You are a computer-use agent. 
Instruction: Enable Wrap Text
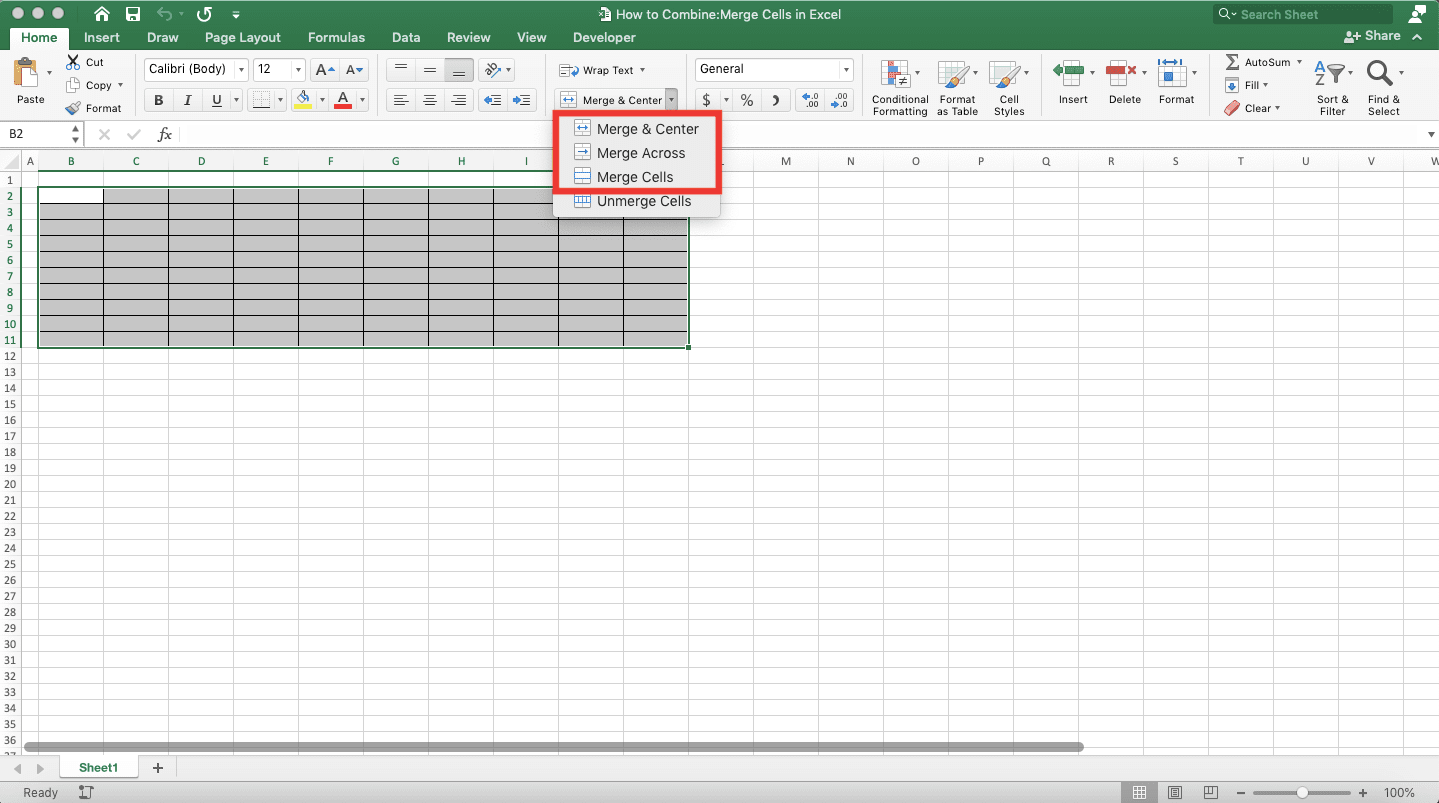599,69
